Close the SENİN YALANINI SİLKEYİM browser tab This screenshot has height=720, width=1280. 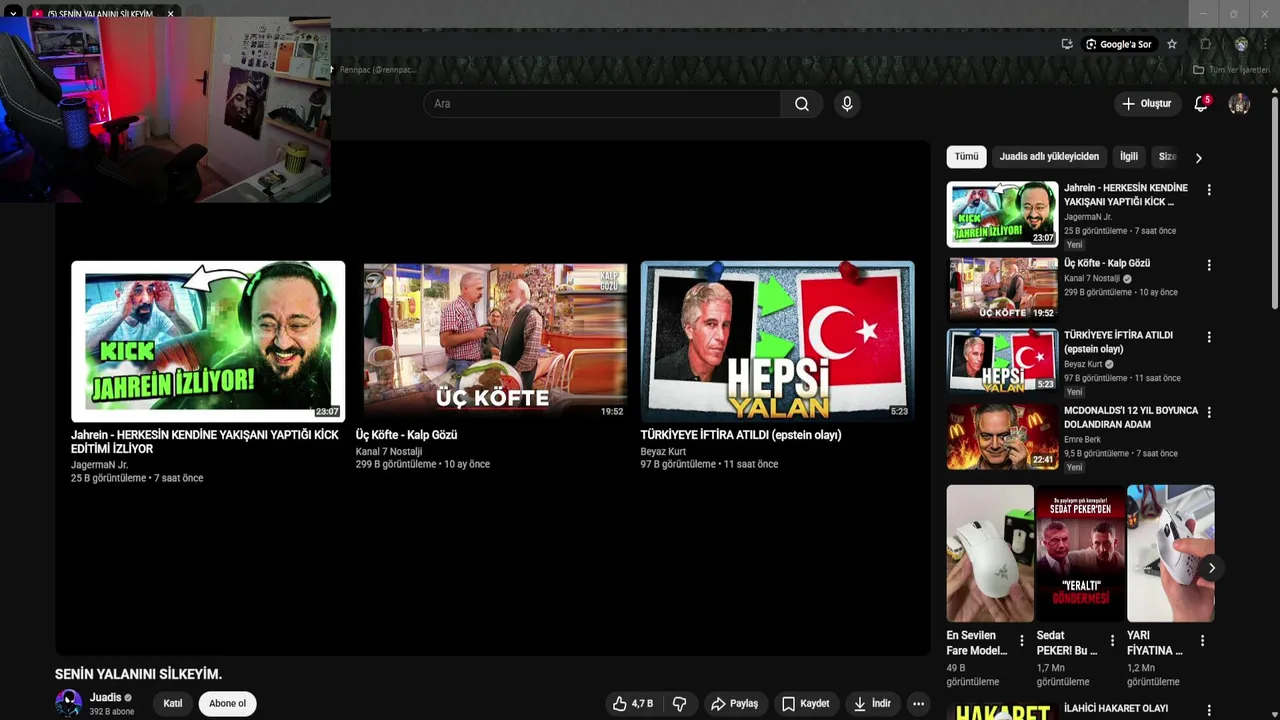pyautogui.click(x=171, y=14)
